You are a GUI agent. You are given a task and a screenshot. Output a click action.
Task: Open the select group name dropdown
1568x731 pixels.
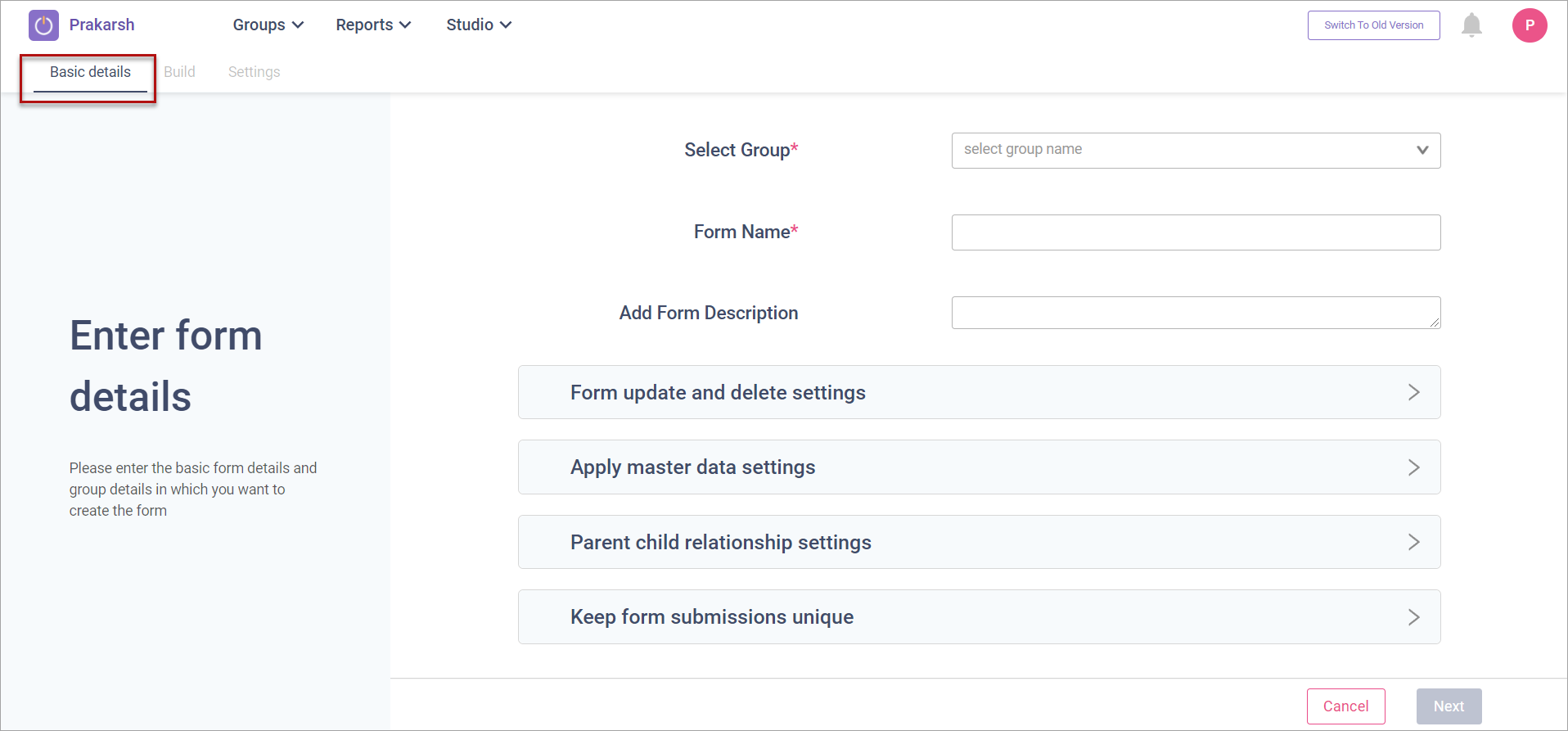(x=1196, y=151)
